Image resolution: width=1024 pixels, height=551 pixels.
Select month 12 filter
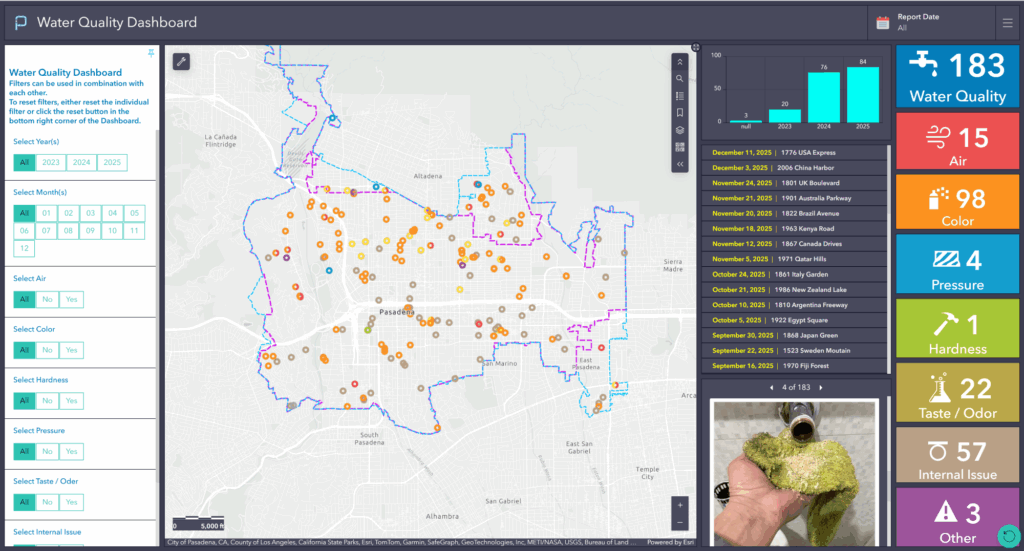(x=24, y=248)
